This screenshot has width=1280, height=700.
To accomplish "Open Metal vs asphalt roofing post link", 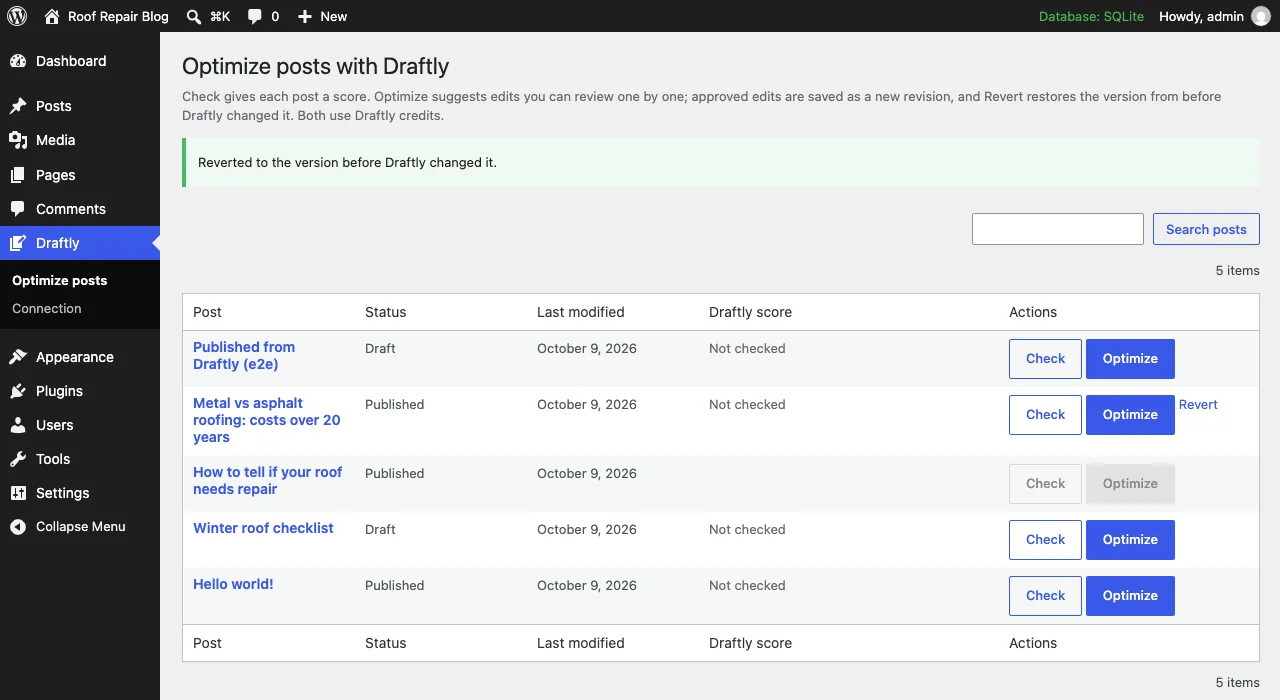I will coord(267,420).
